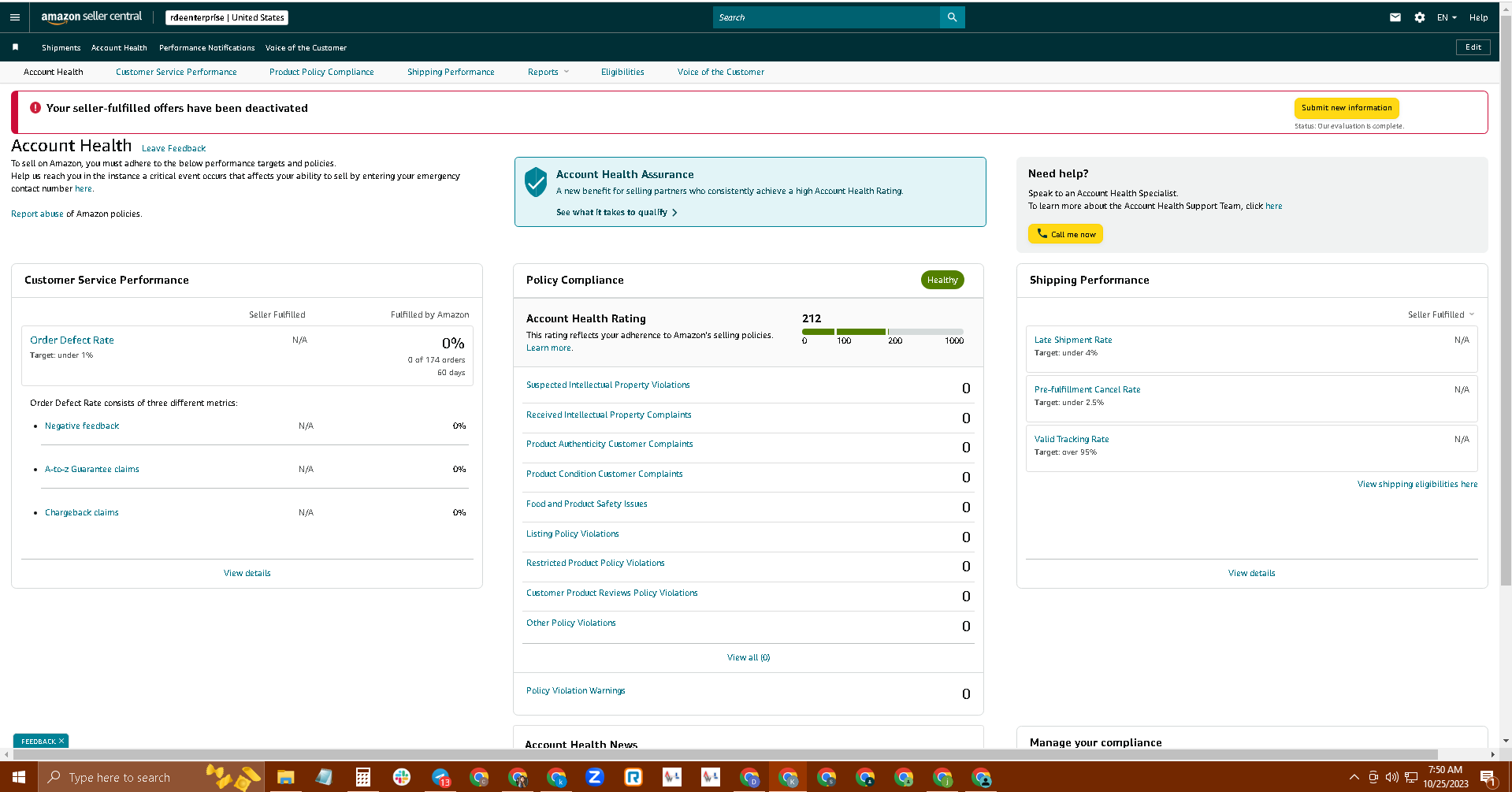Open Order Defect Rate details
The image size is (1512, 792).
click(x=72, y=340)
